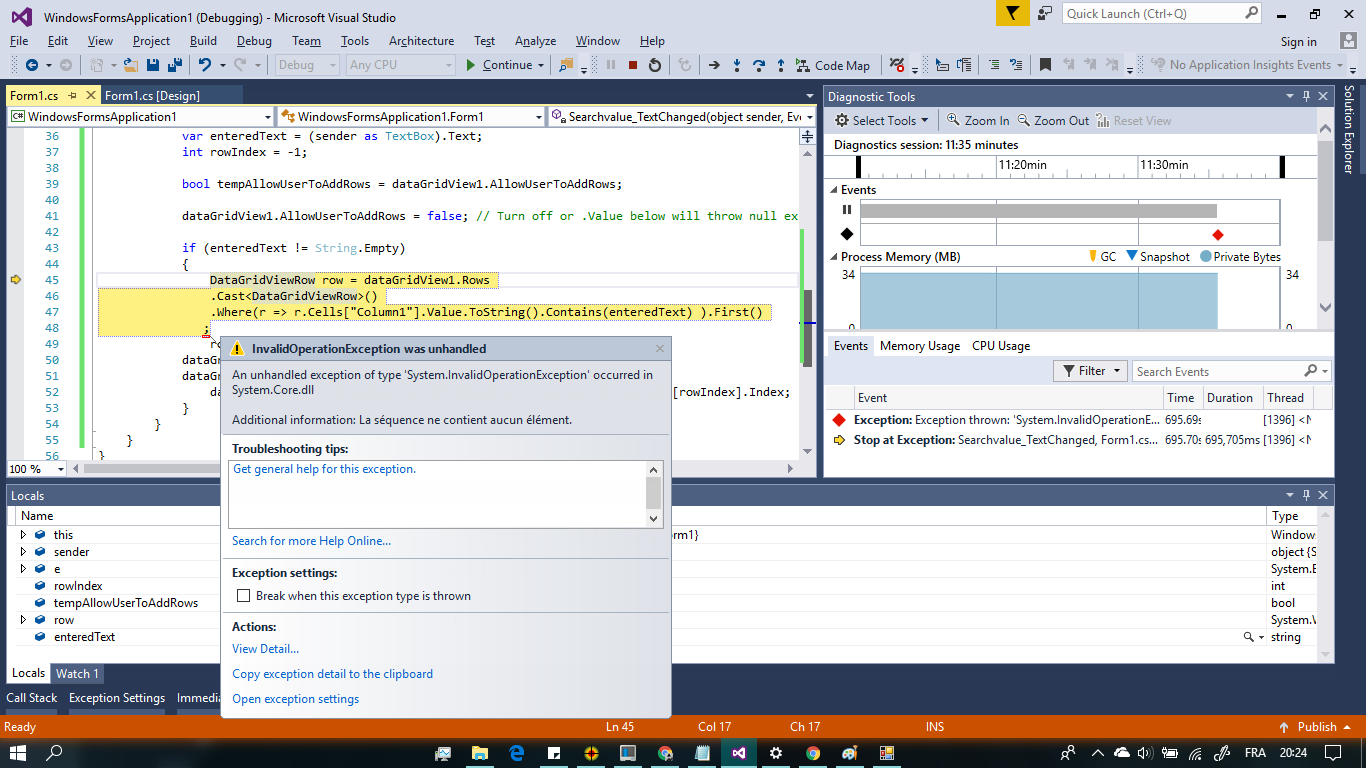Open the Windows Start menu
Viewport: 1366px width, 768px height.
click(18, 753)
